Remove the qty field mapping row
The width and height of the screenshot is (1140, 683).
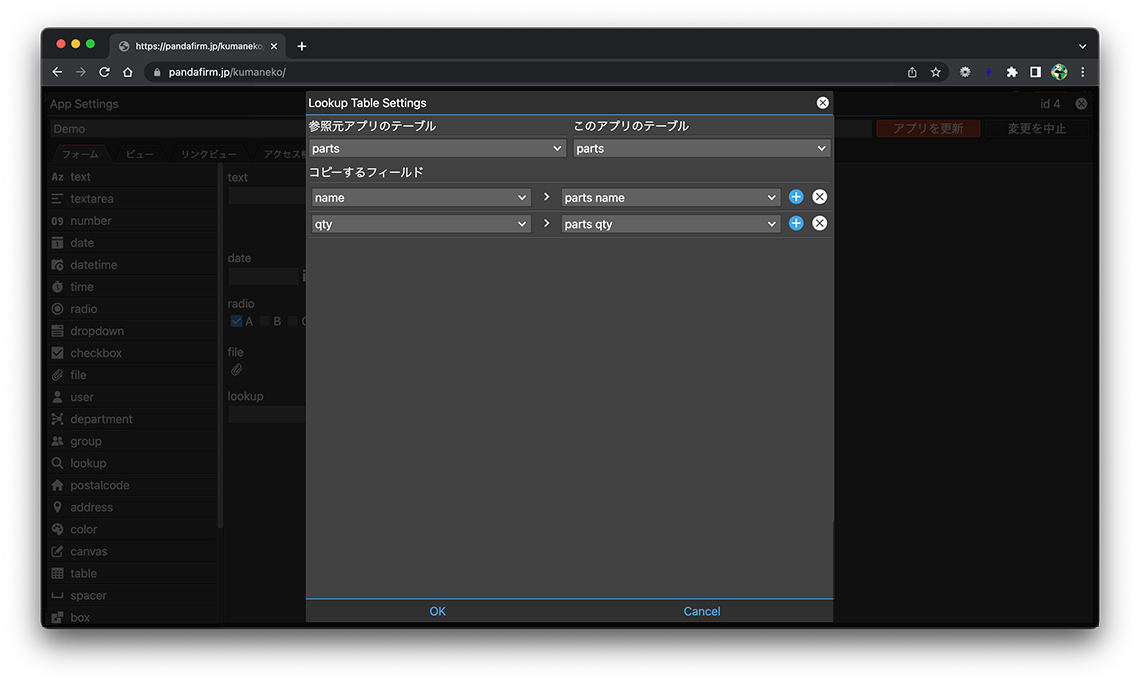coord(819,223)
